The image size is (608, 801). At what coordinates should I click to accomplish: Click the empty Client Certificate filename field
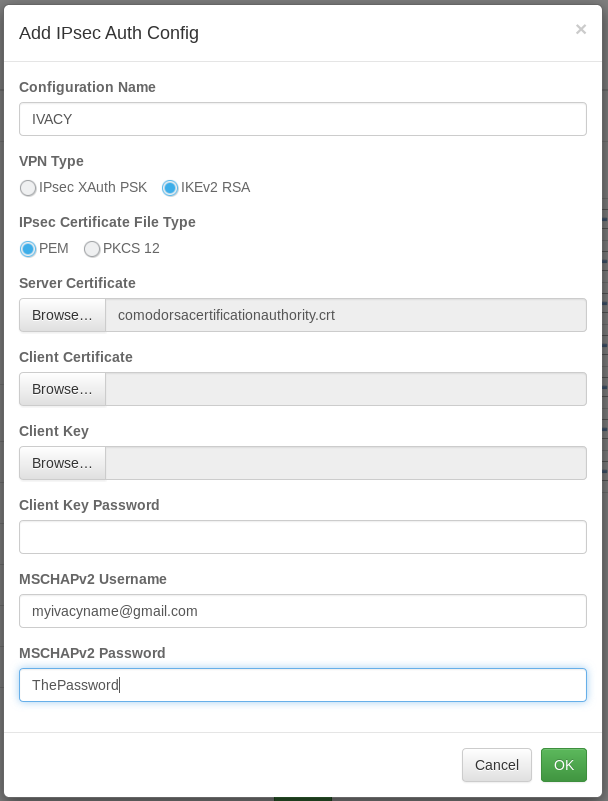click(345, 389)
